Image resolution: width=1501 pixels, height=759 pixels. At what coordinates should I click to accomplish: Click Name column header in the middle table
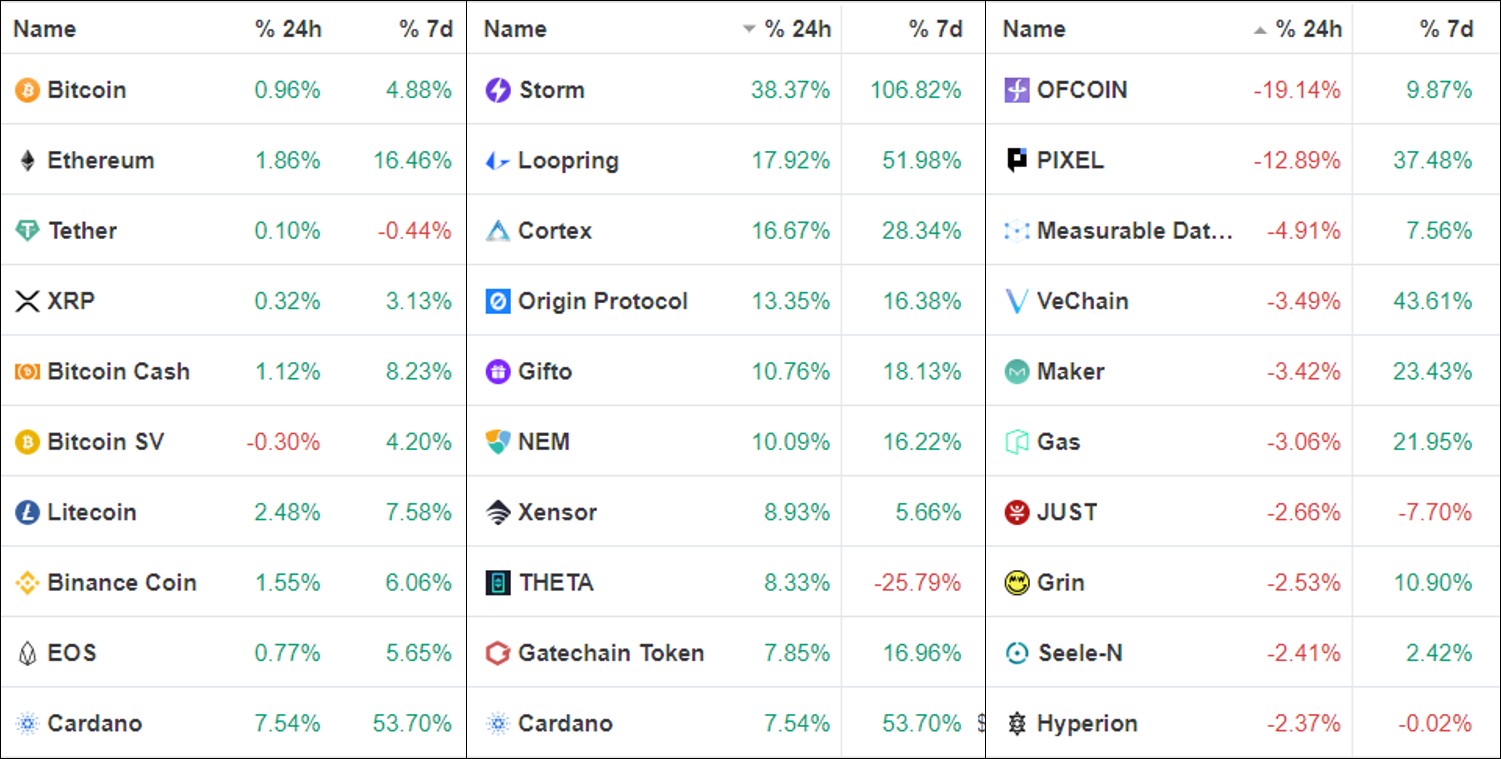coord(515,29)
